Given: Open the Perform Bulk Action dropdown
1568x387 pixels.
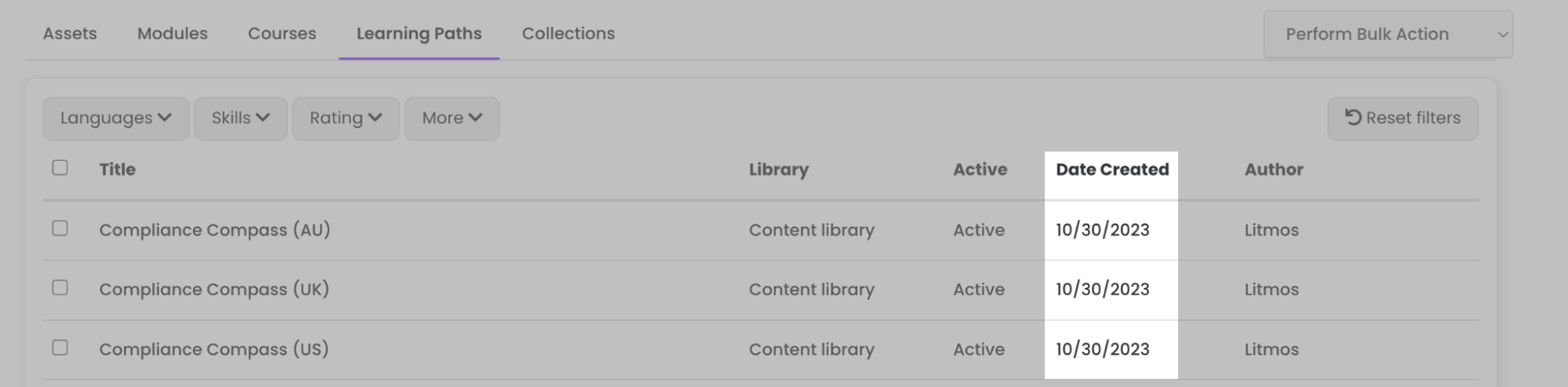Looking at the screenshot, I should [1387, 35].
